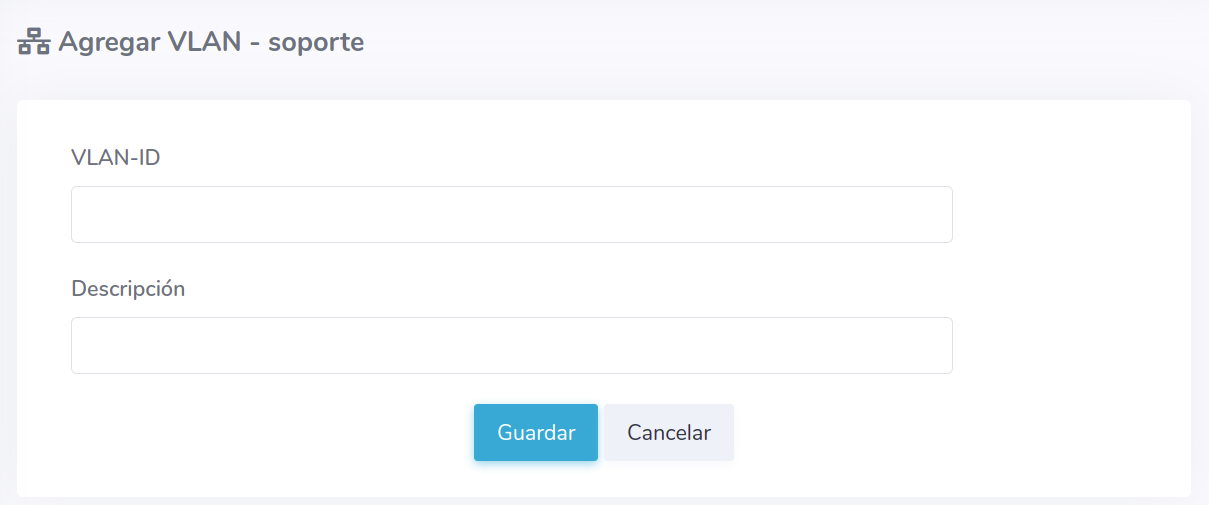Submit the form using Guardar
Viewport: 1209px width, 505px height.
(536, 433)
